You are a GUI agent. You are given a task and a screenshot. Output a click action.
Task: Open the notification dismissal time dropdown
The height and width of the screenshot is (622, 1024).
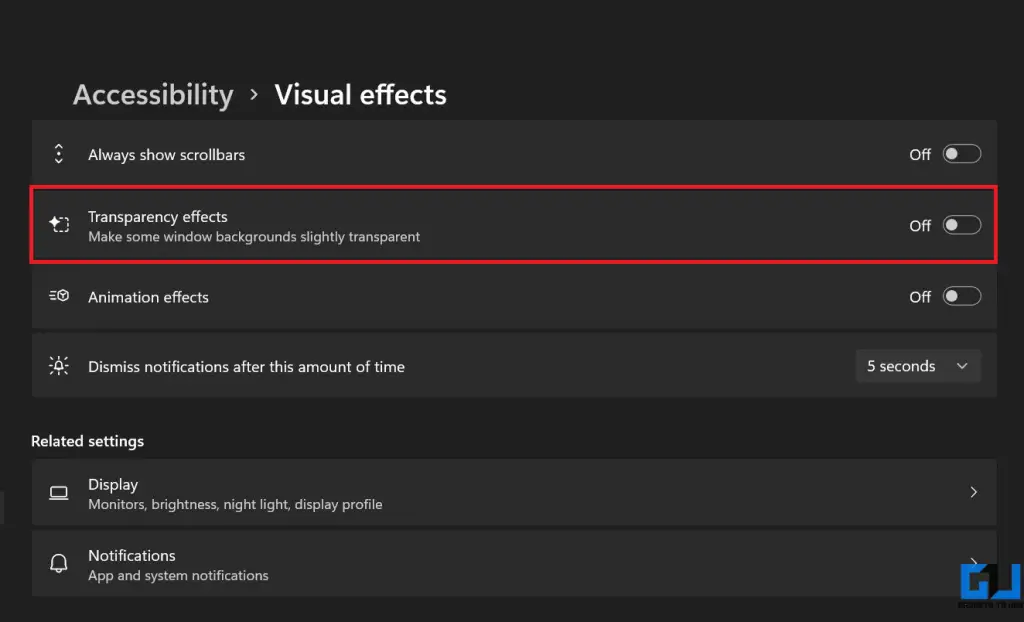917,366
